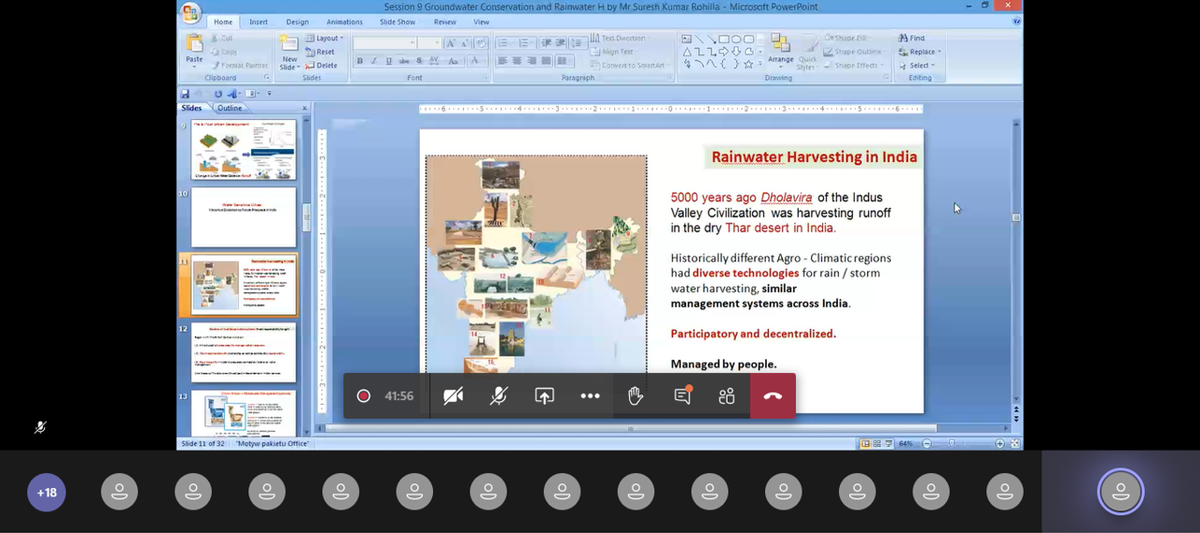Select slide 12 thumbnail
Viewport: 1200px width, 533px height.
coord(244,352)
